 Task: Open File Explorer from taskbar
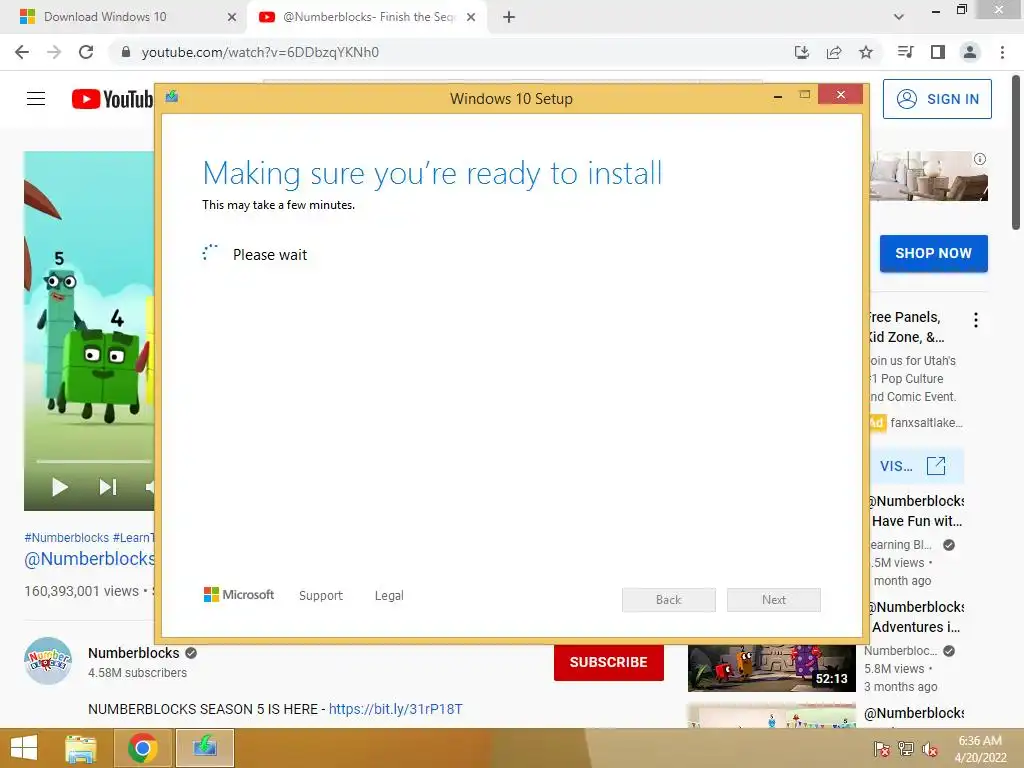[x=81, y=748]
